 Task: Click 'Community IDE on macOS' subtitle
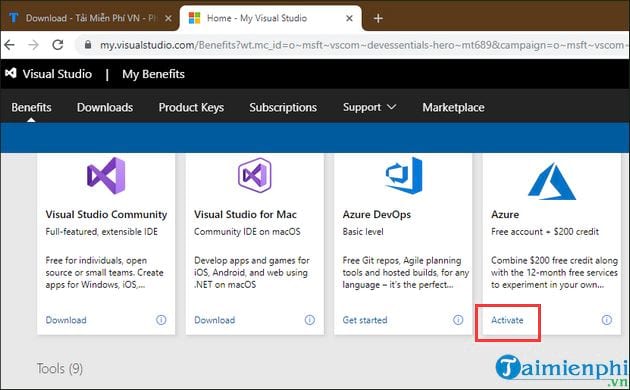[x=247, y=232]
